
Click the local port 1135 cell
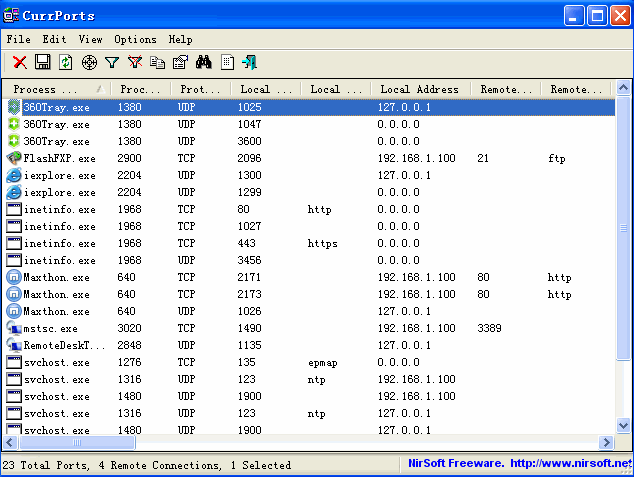coord(249,345)
